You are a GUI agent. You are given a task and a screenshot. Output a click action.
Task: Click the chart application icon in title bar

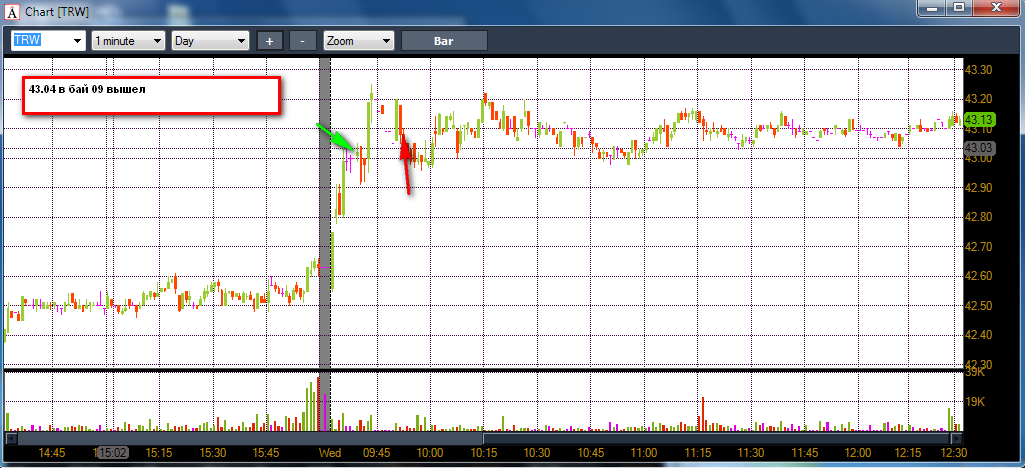click(x=12, y=11)
